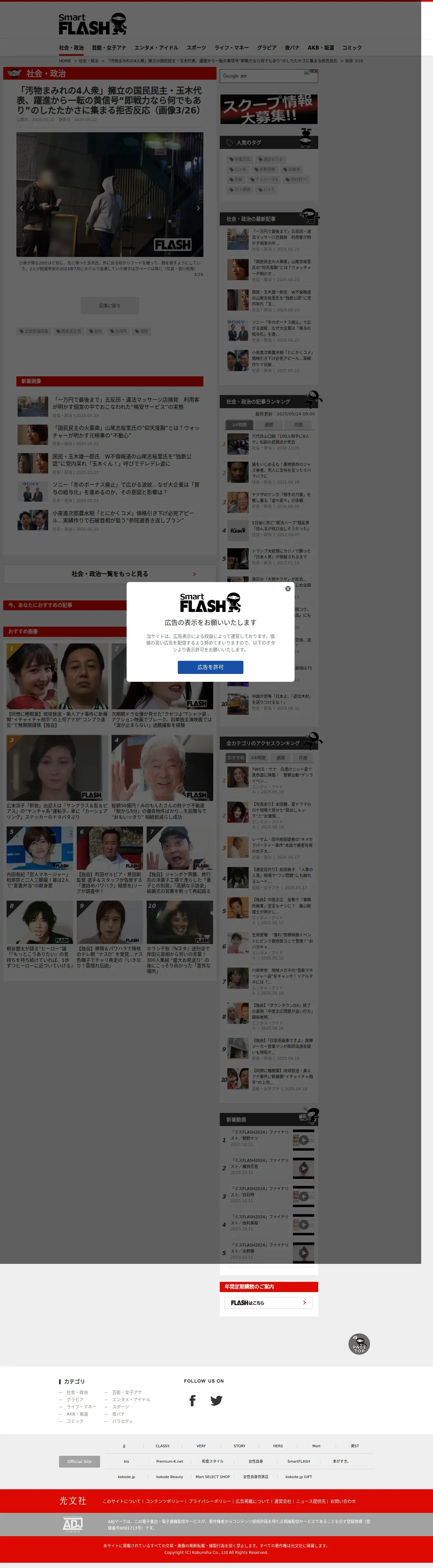Go to previous gallery image arrow
This screenshot has height=1568, width=433.
tap(22, 208)
